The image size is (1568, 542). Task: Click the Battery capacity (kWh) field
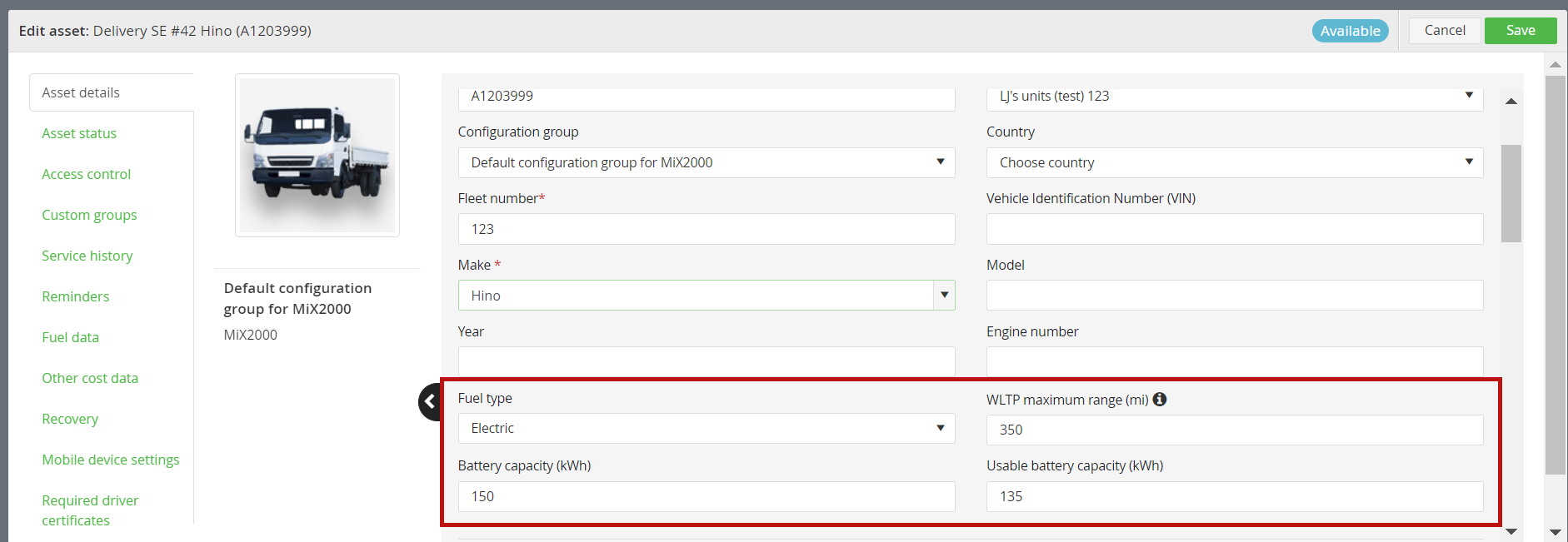[707, 496]
